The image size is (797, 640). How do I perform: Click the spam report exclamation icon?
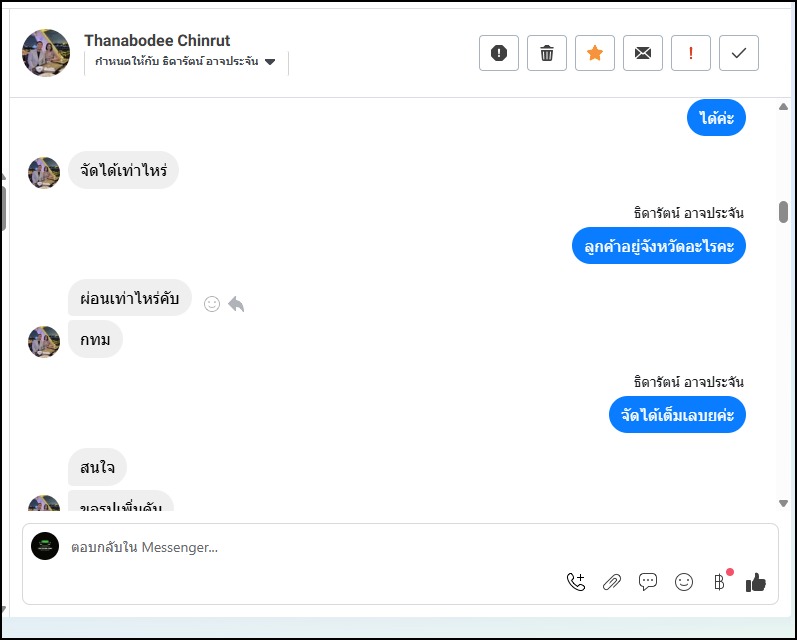coord(499,53)
